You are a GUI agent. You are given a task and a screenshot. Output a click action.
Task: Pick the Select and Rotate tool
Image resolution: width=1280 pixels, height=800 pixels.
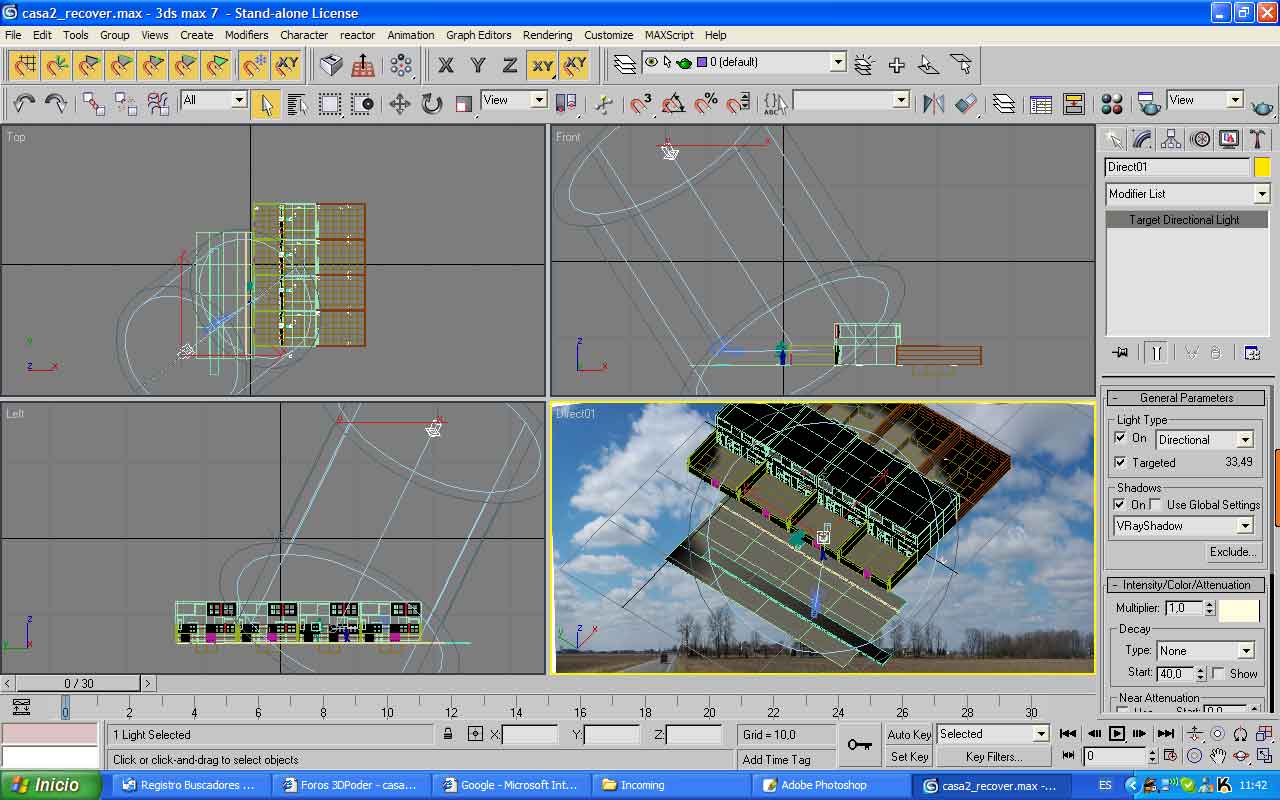coord(432,103)
